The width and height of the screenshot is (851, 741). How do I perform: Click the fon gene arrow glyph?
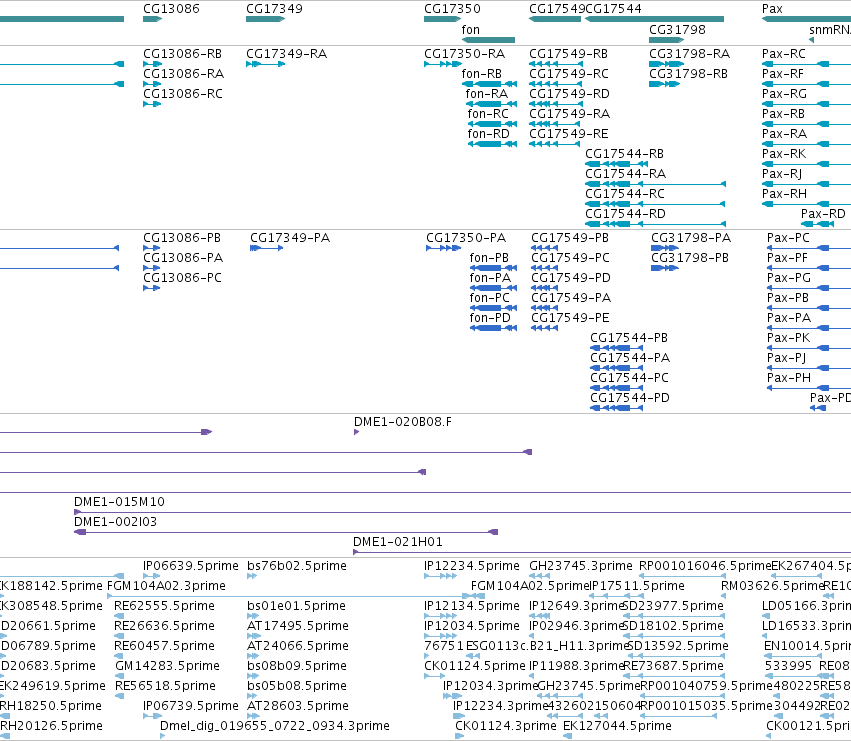click(488, 40)
